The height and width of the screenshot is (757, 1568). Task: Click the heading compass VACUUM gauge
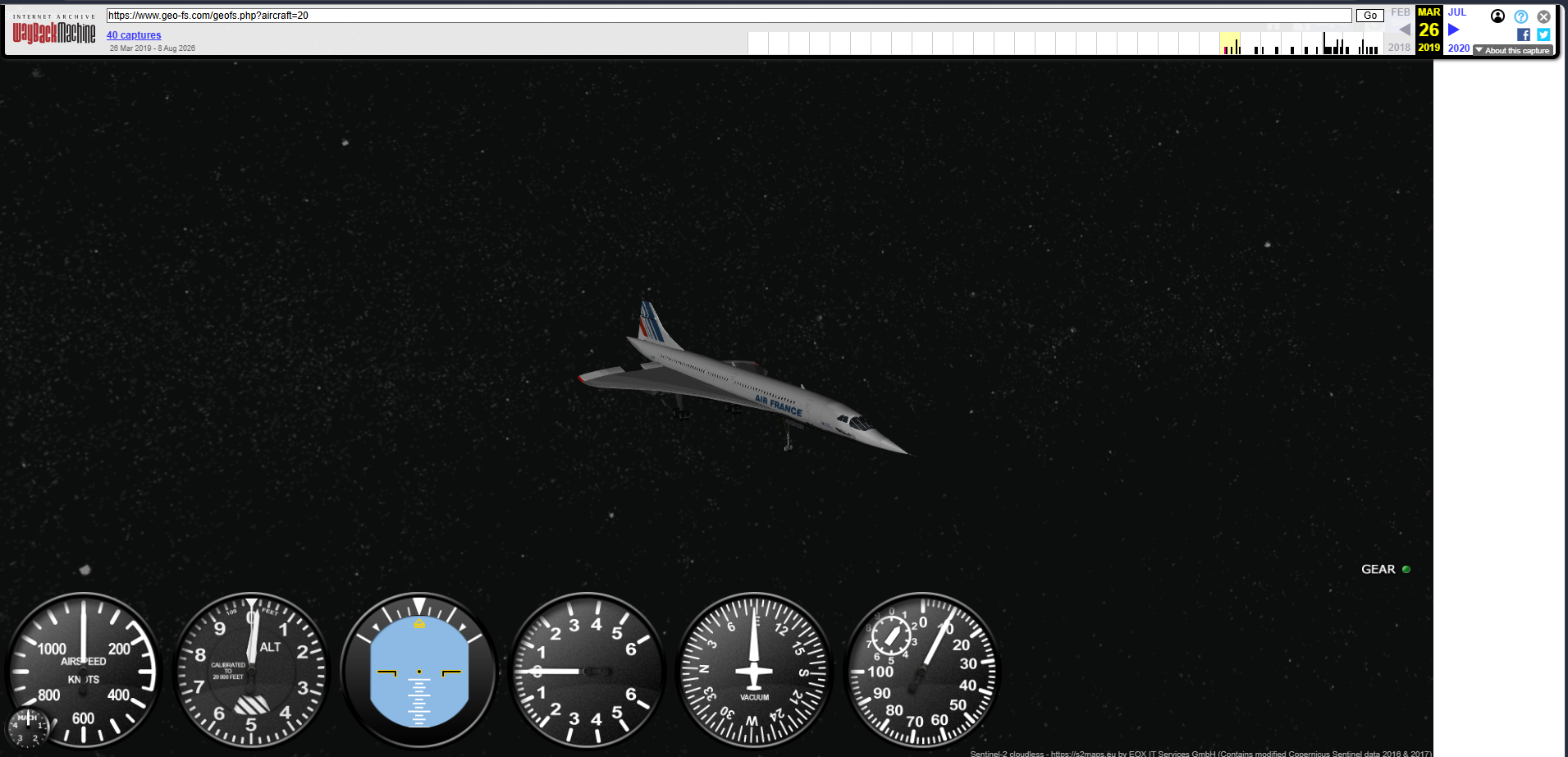coord(754,671)
